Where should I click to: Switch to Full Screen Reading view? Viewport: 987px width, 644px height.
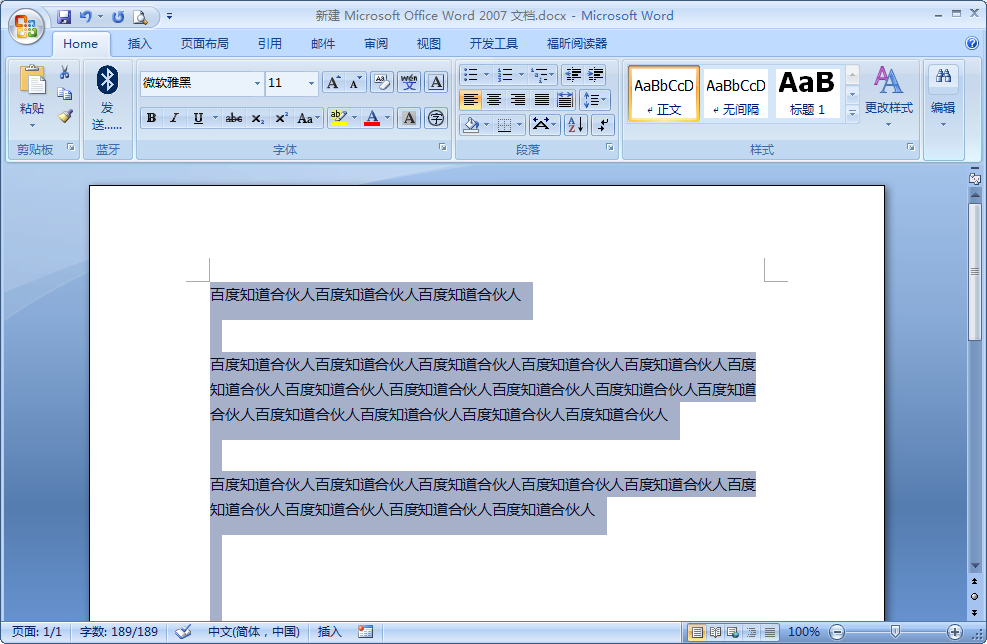click(x=715, y=632)
